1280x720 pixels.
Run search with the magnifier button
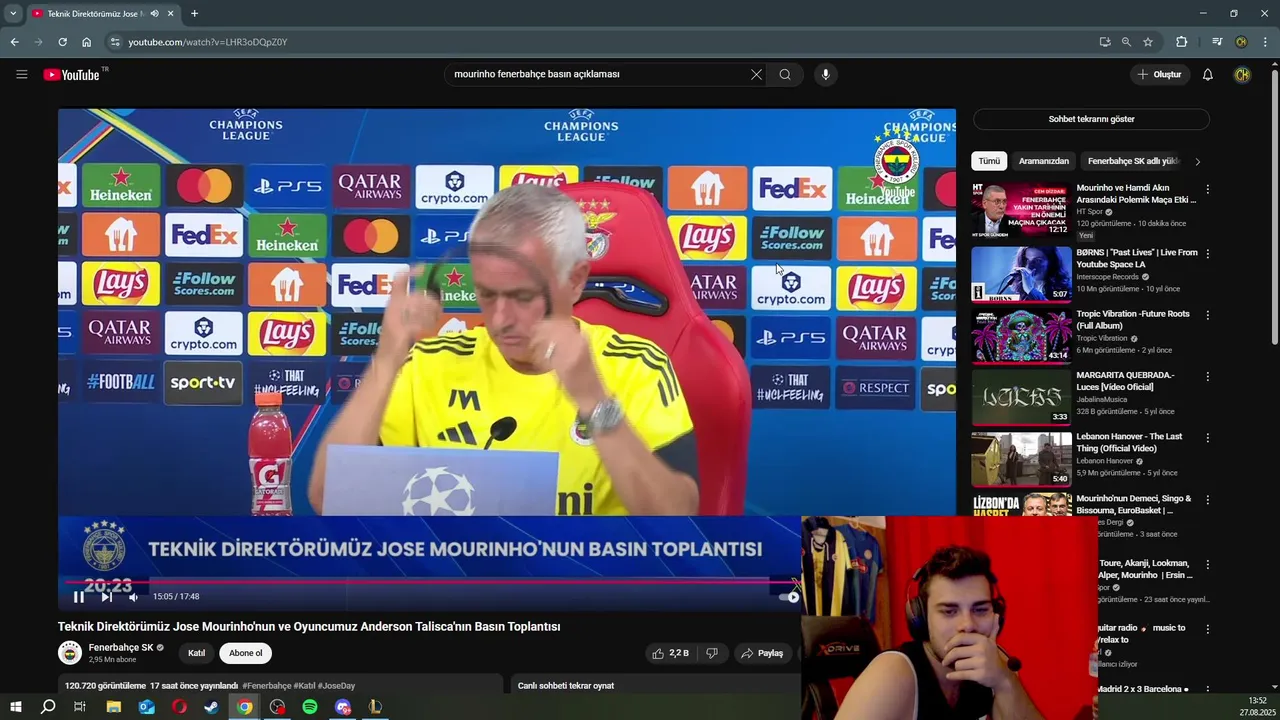pyautogui.click(x=785, y=74)
